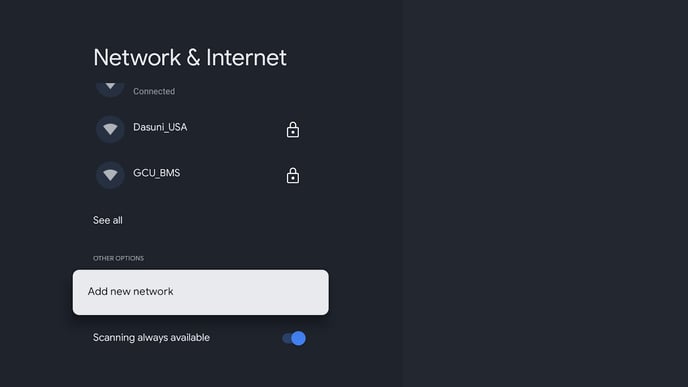Select the Wi-Fi icon beside Dasuni_USA
This screenshot has width=688, height=387.
(x=110, y=129)
